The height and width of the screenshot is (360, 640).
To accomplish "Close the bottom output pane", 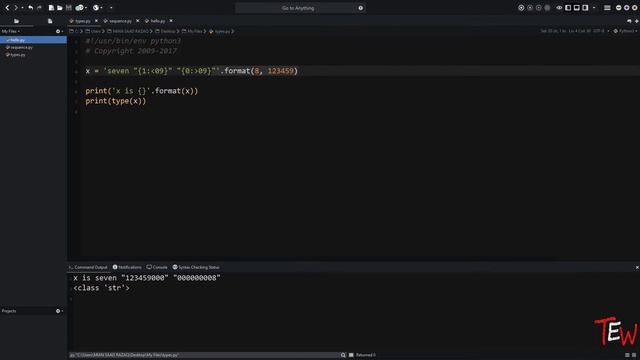I will coord(637,267).
